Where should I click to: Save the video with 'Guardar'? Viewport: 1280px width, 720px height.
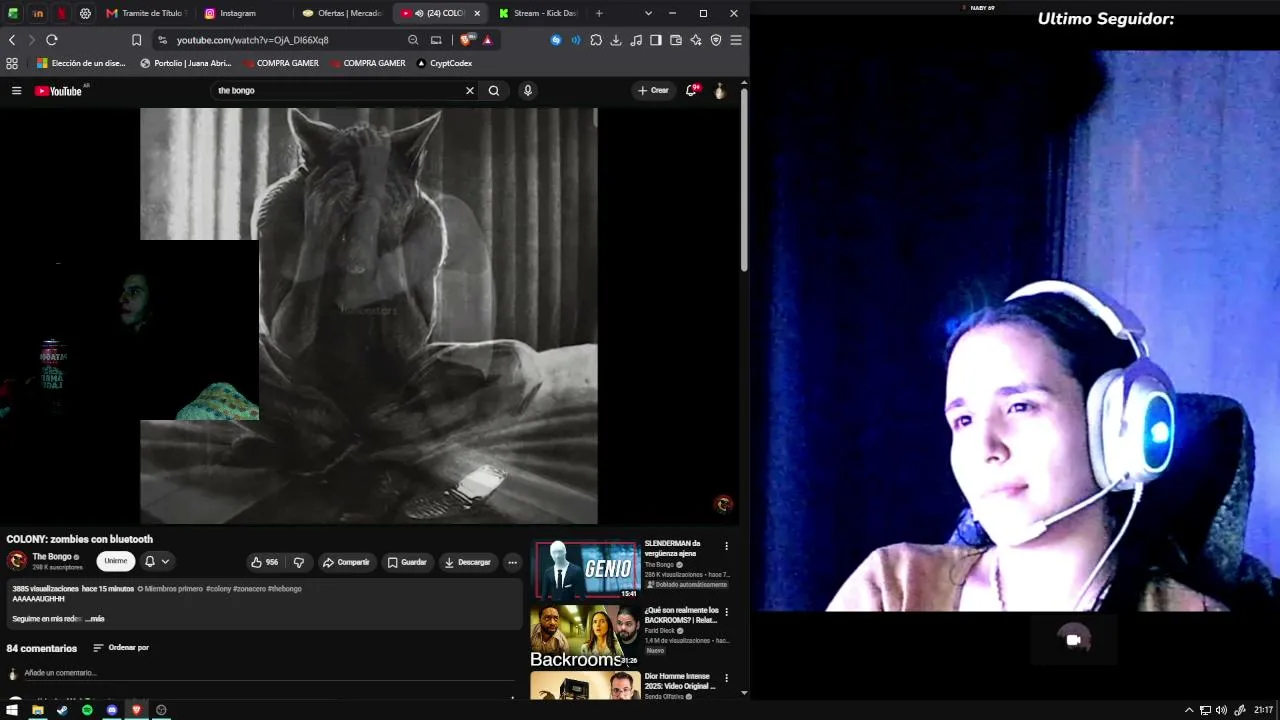[x=407, y=562]
